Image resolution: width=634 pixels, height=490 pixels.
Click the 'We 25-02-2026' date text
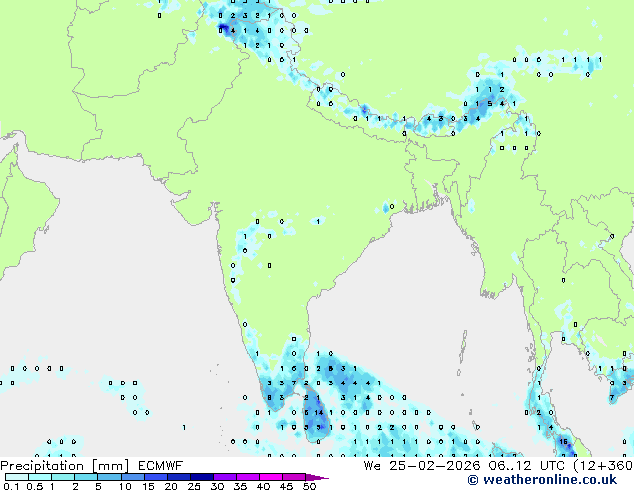click(422, 466)
